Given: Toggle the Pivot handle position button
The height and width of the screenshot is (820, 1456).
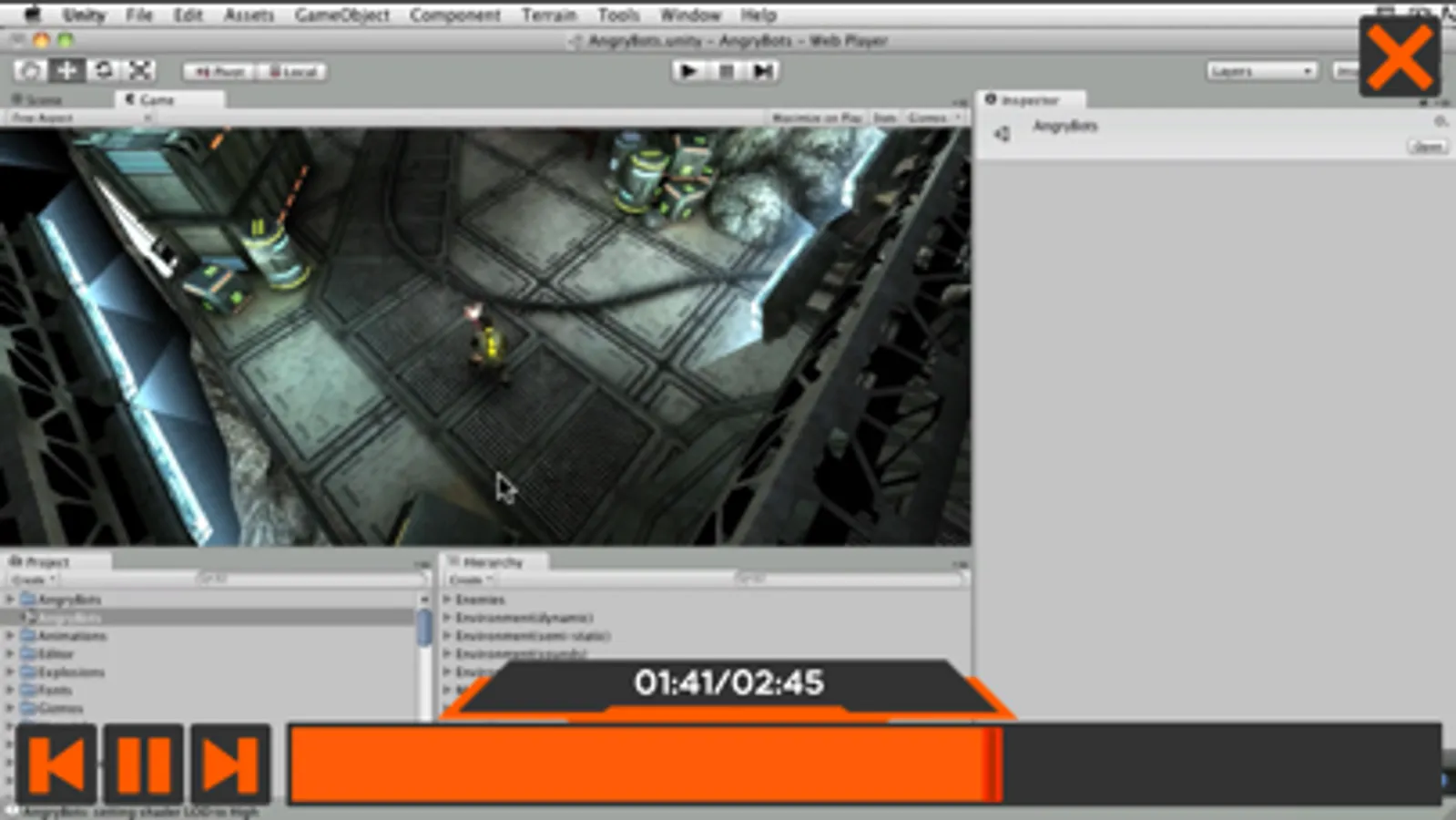Looking at the screenshot, I should pos(219,71).
